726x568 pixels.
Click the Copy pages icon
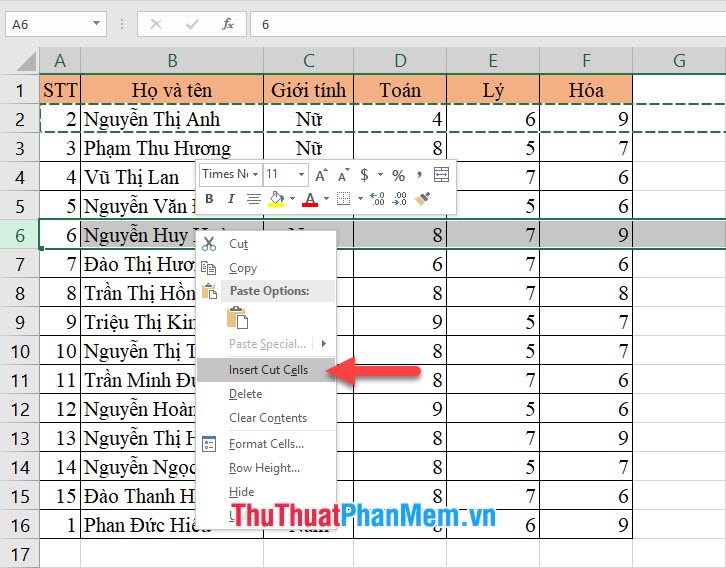[209, 268]
